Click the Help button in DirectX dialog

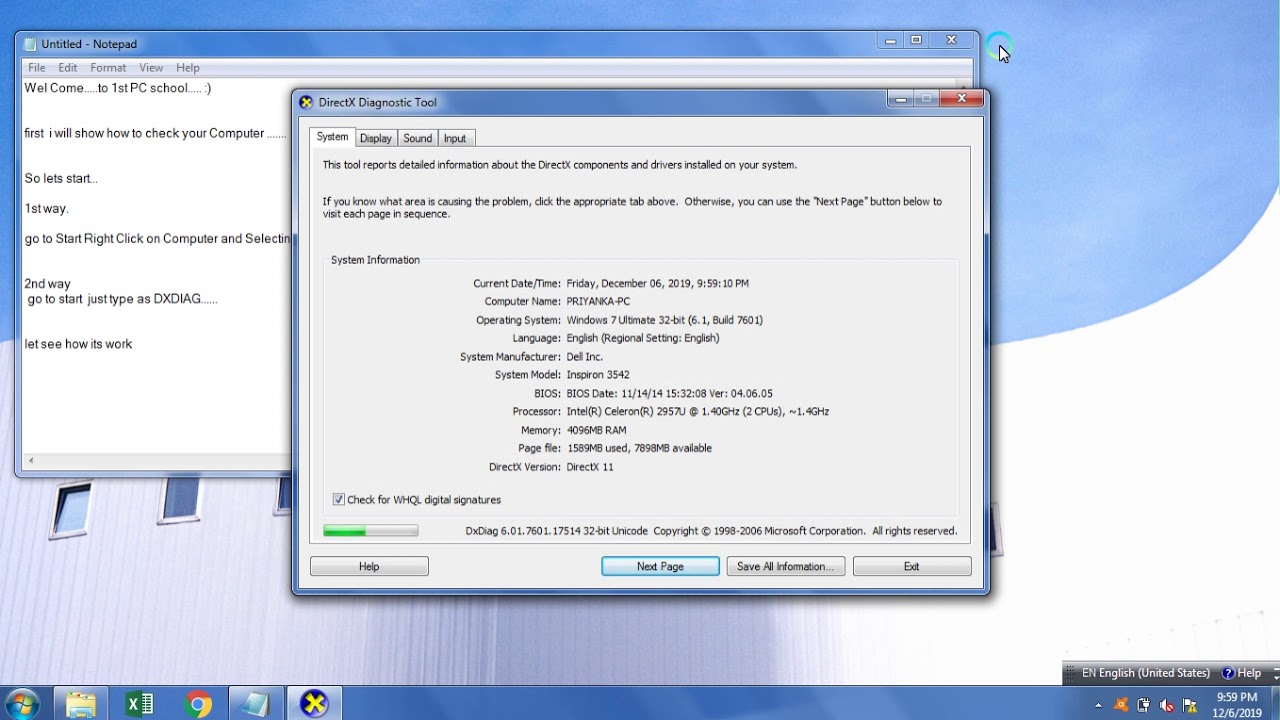tap(369, 566)
